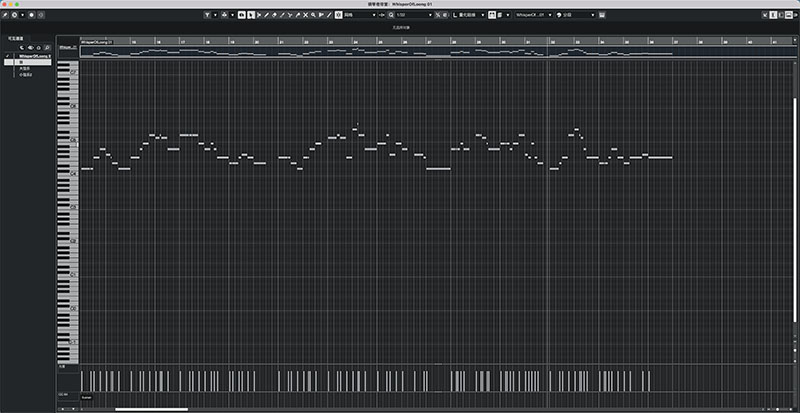Image resolution: width=800 pixels, height=413 pixels.
Task: Toggle the highlighted button right of 量化链接 dropdown
Action: point(492,15)
